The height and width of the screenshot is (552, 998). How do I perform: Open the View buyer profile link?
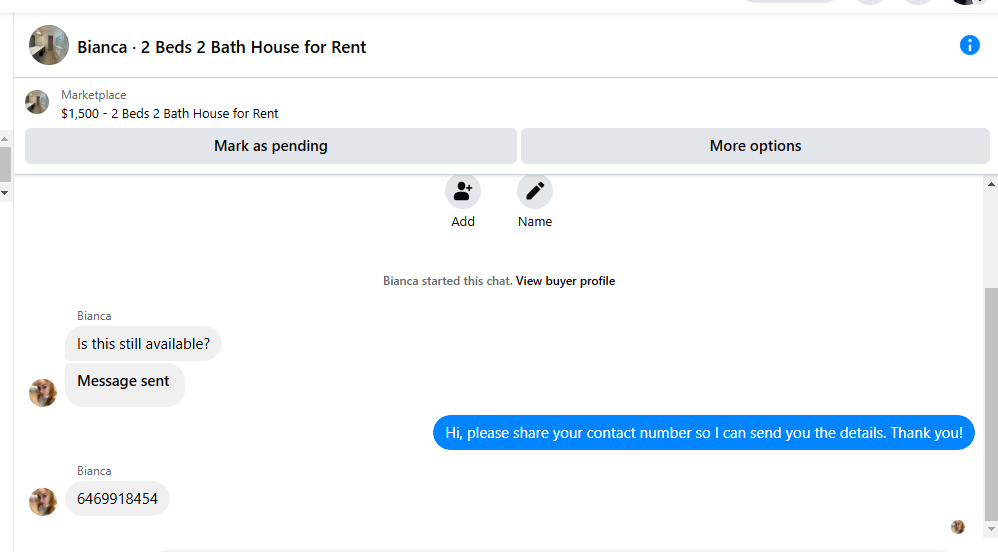click(x=565, y=281)
